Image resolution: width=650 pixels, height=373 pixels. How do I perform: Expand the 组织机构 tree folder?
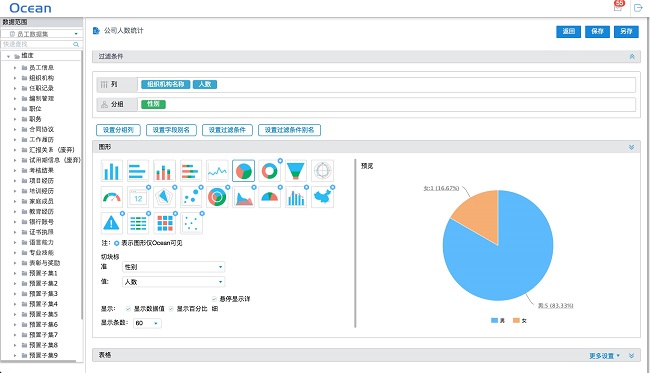[15, 78]
